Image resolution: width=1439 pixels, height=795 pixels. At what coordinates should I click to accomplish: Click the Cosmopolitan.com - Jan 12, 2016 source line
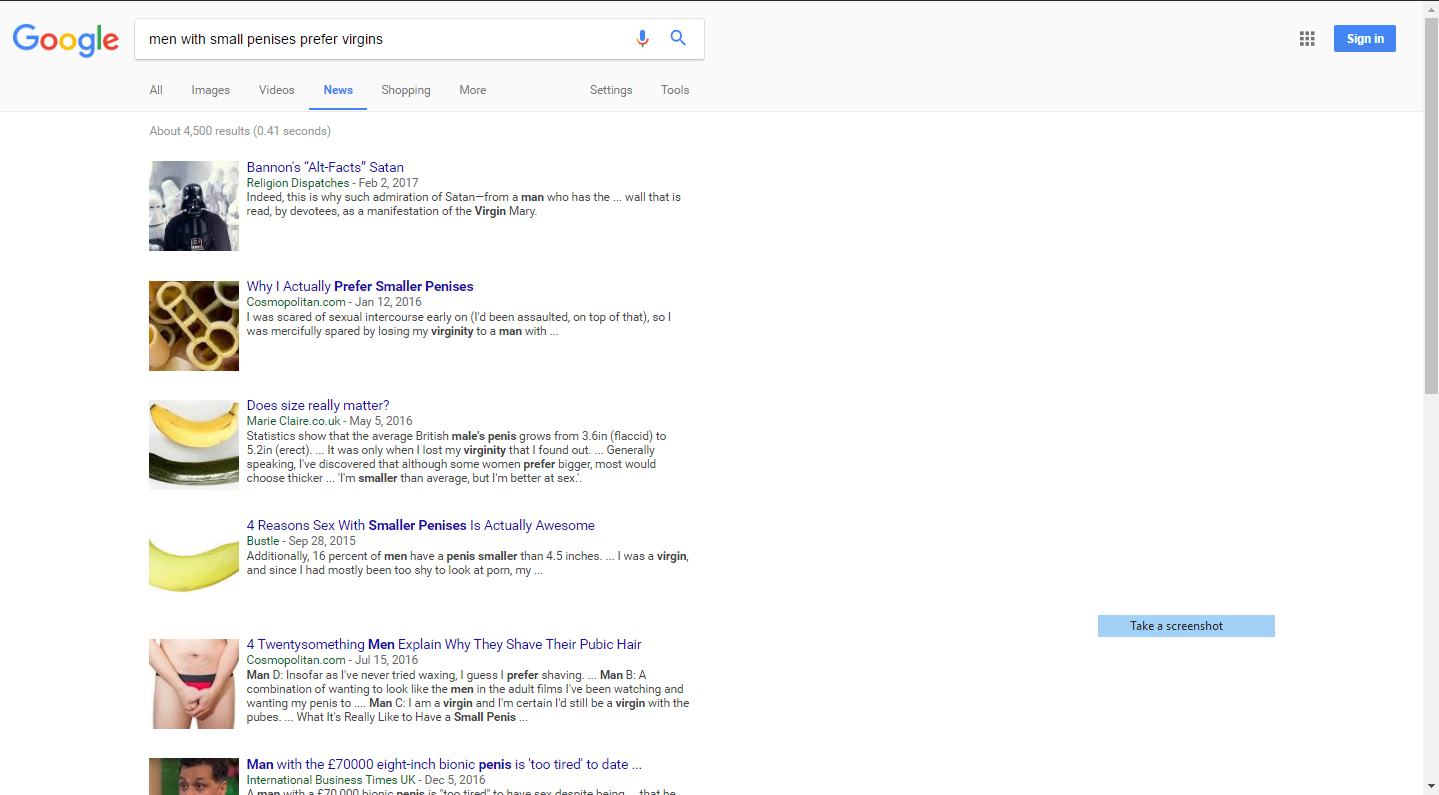(x=334, y=302)
